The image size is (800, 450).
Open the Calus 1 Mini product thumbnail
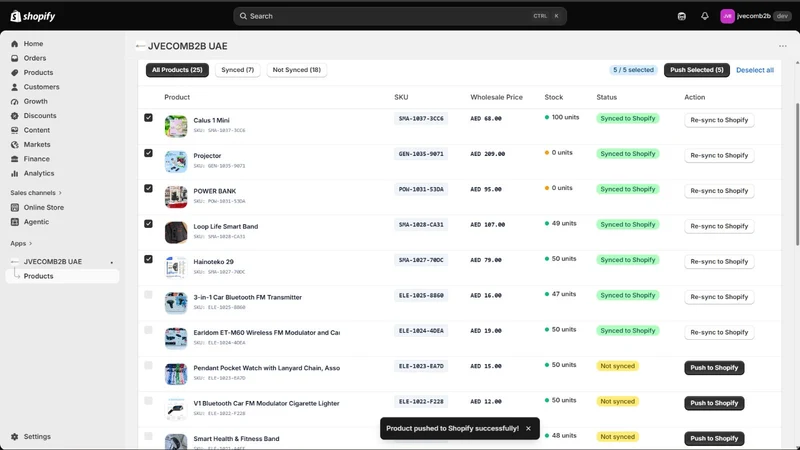pos(176,127)
